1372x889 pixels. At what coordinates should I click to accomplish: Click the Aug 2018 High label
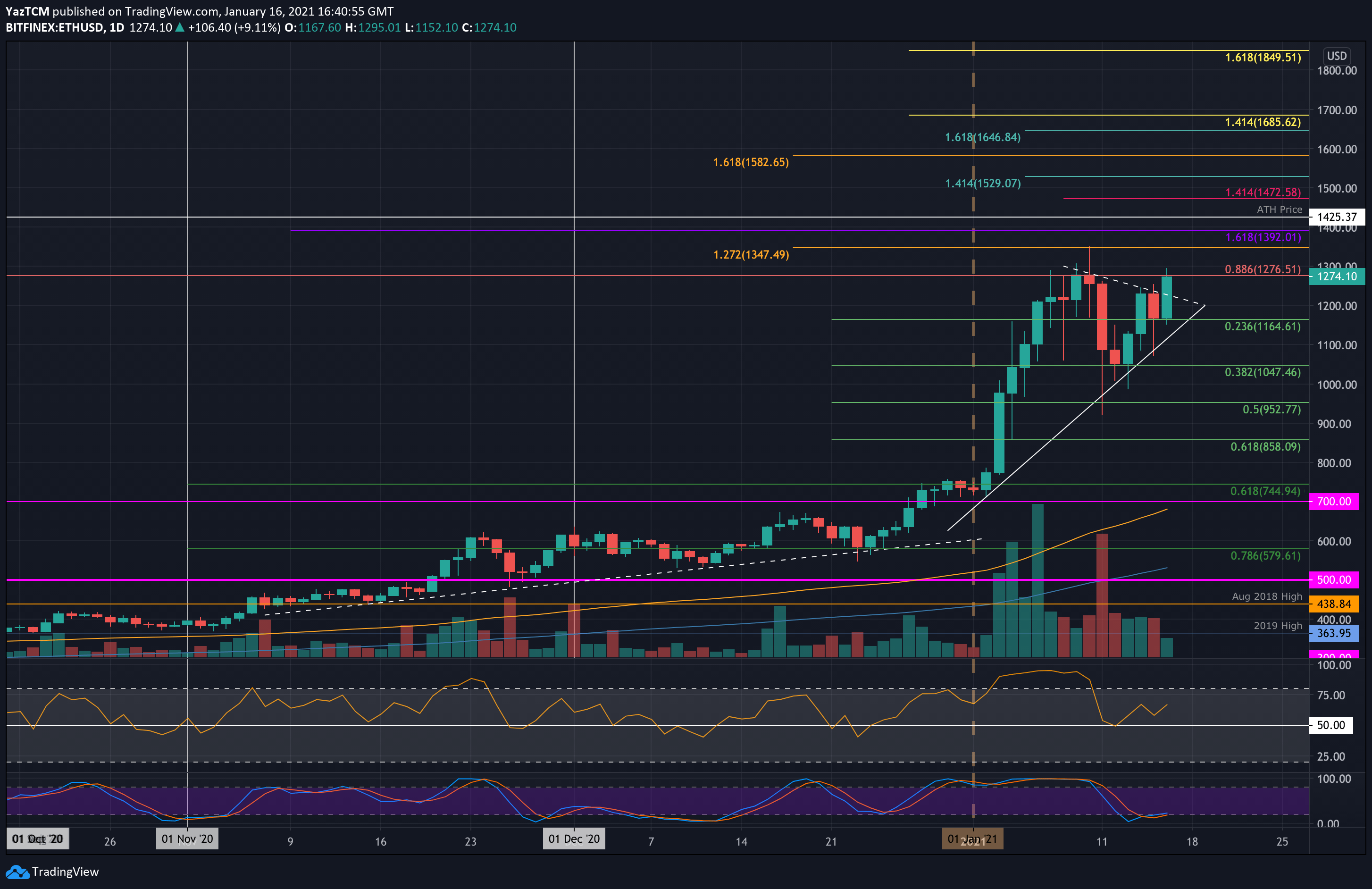click(1267, 596)
